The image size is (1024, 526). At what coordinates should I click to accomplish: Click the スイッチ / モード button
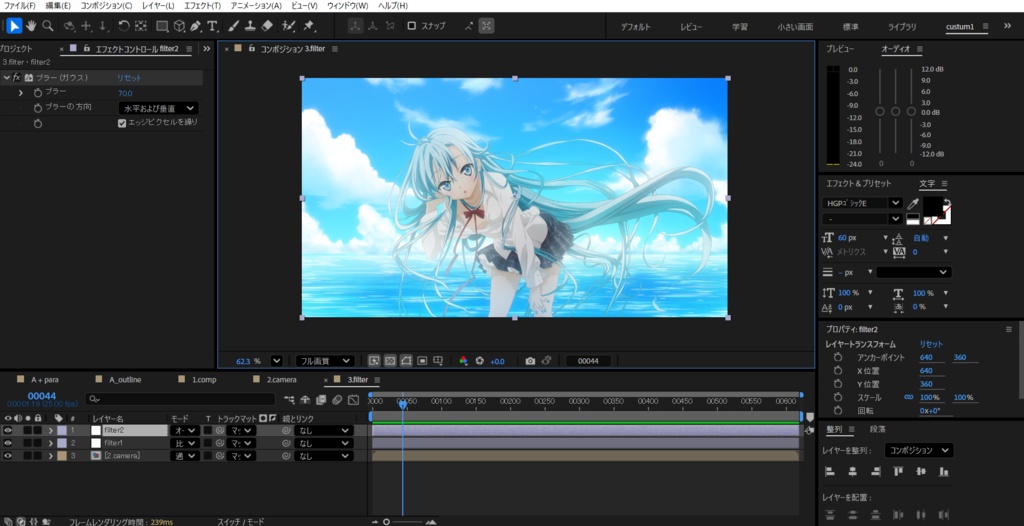[x=241, y=521]
